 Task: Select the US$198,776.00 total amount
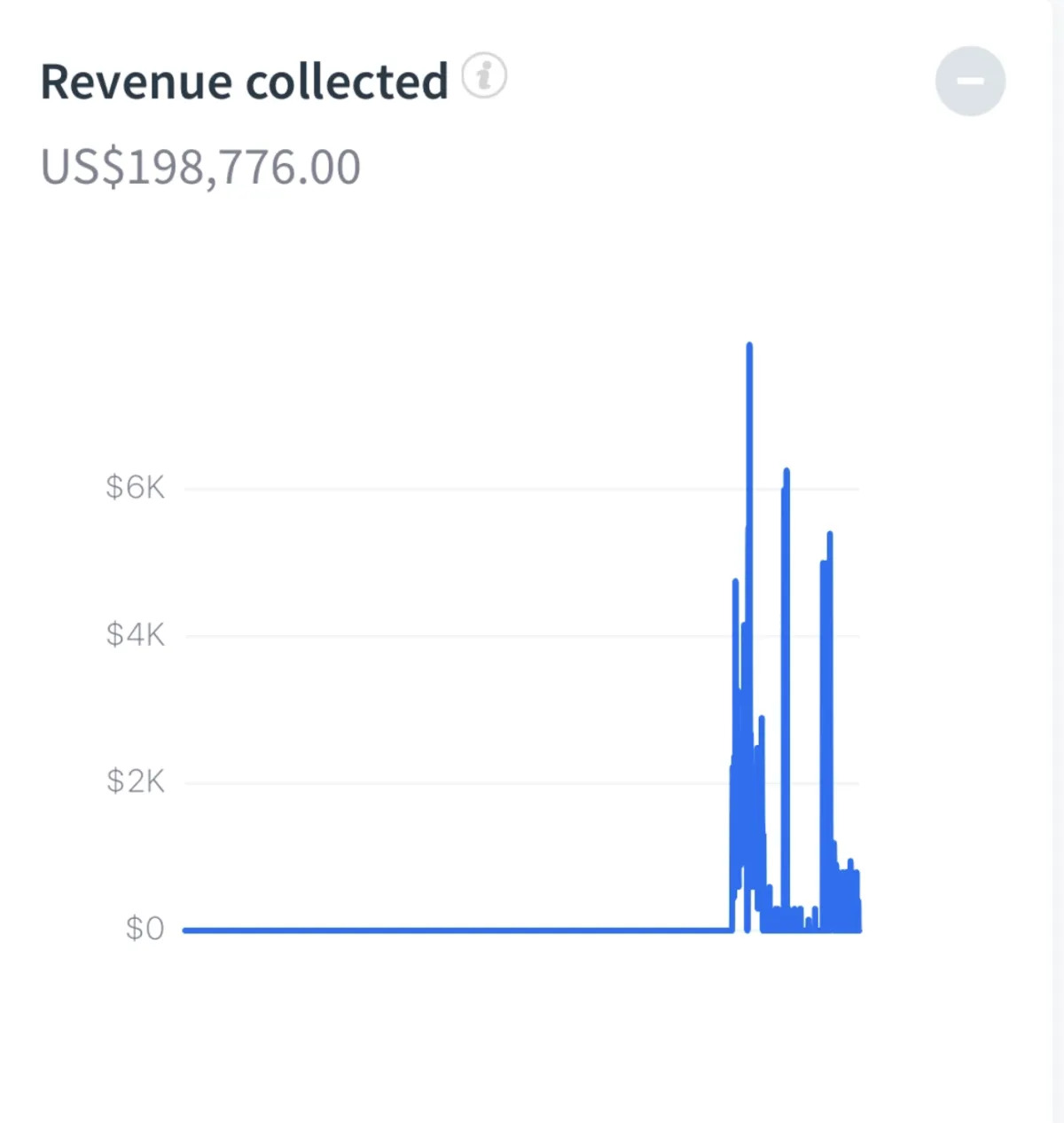[201, 167]
